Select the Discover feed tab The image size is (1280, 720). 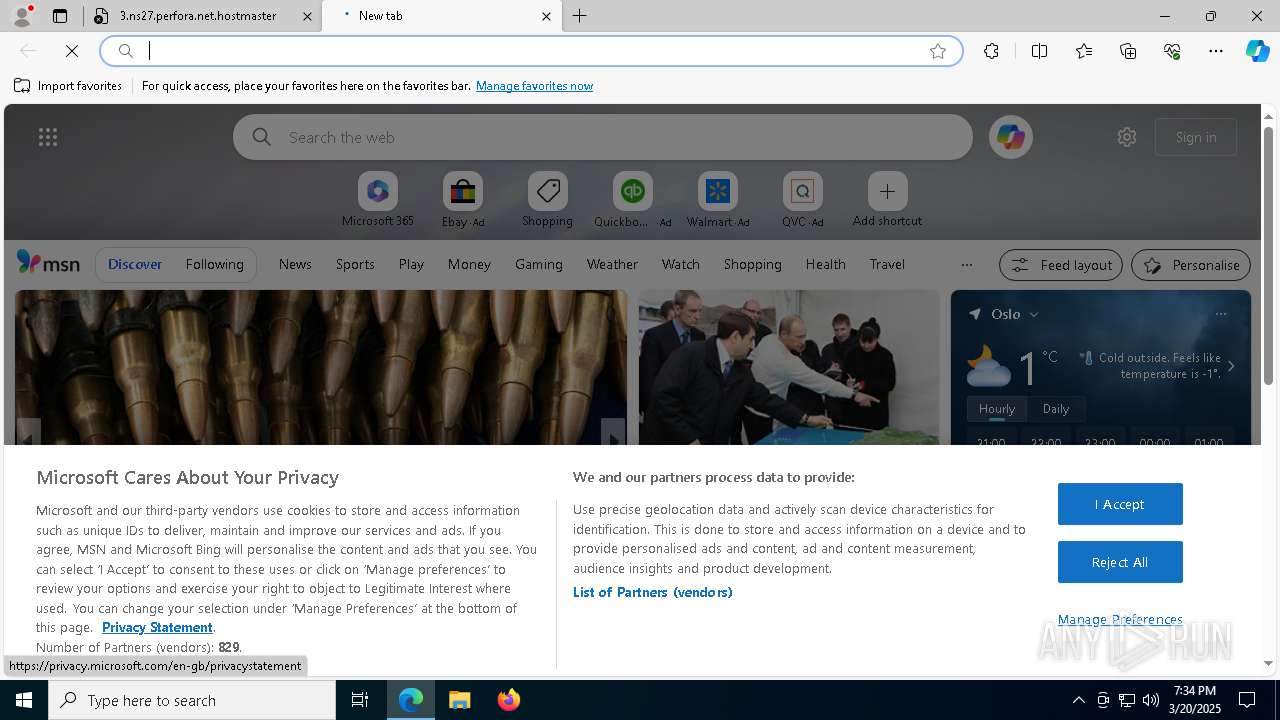(x=135, y=264)
